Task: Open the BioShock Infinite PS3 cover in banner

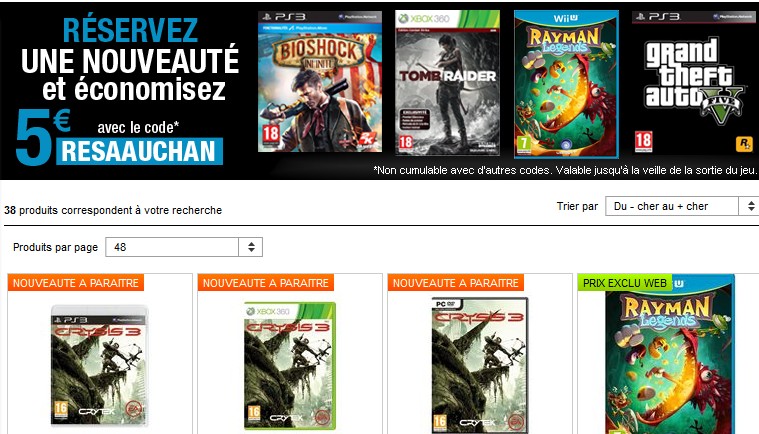Action: 320,82
